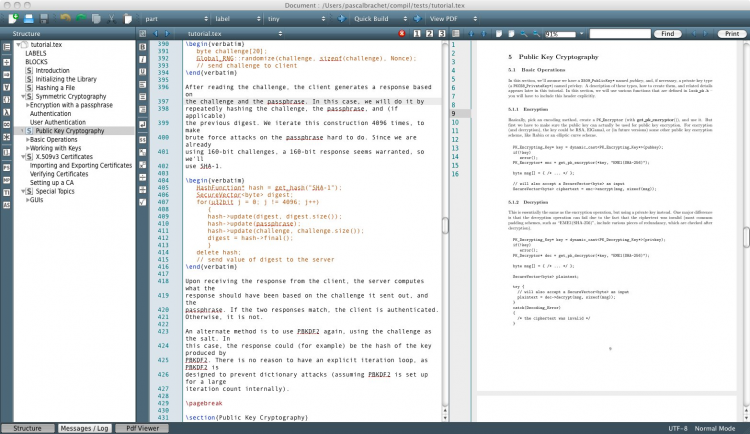Click the Find button
This screenshot has width=750, height=434.
click(667, 34)
